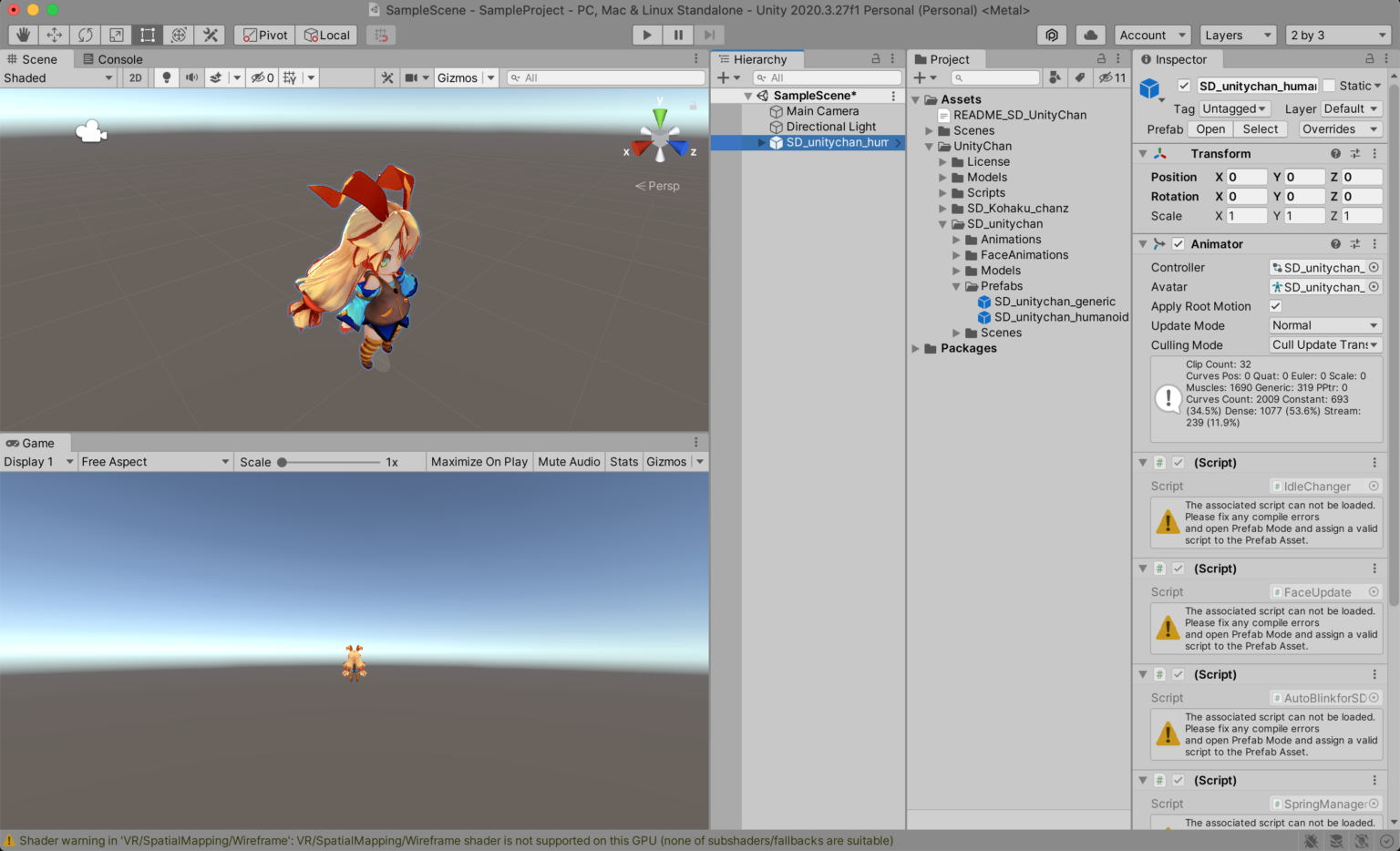This screenshot has width=1400, height=851.
Task: Select the Rect Transform tool
Action: (x=147, y=35)
